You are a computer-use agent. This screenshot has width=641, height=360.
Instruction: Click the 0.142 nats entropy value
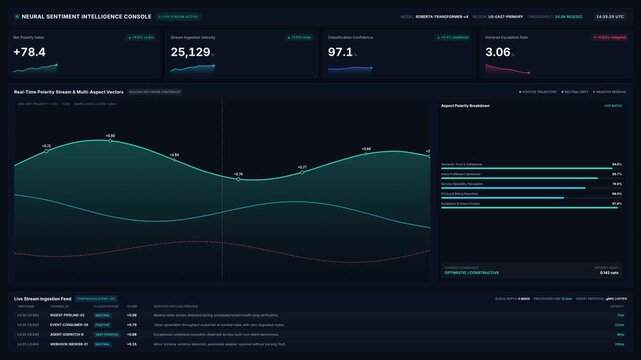[609, 273]
